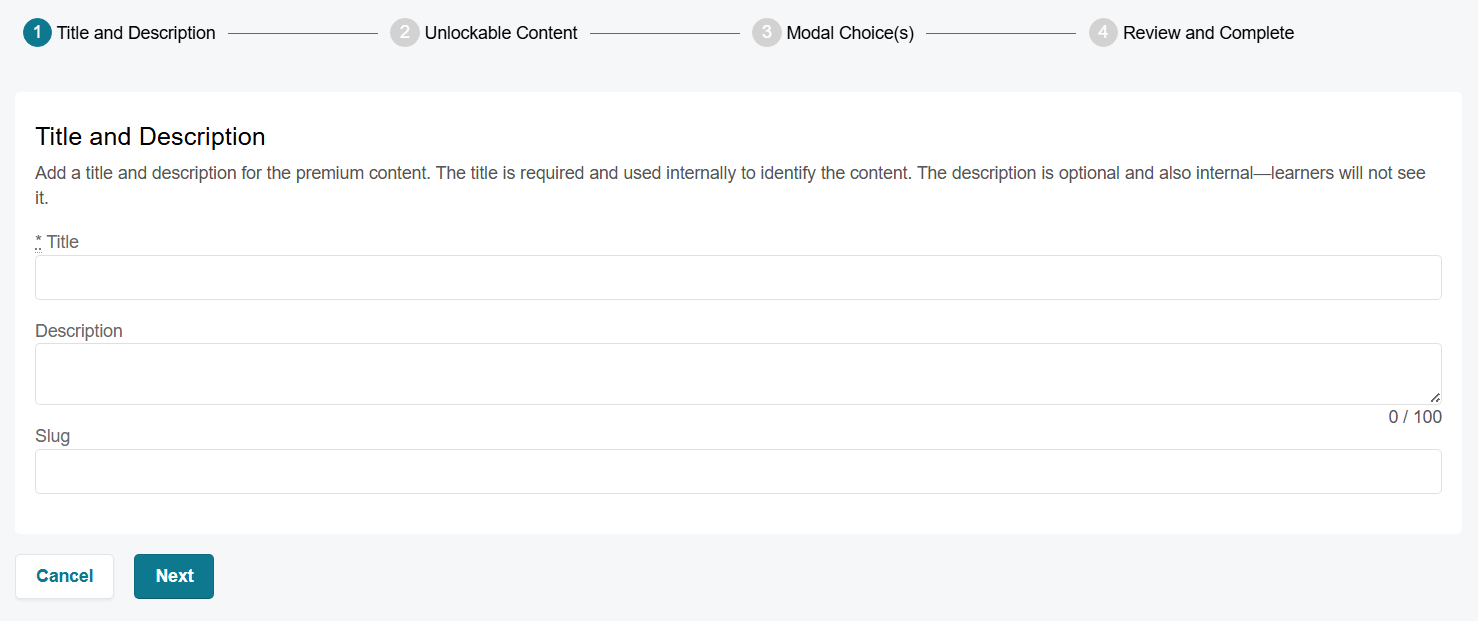Go to the 'Unlockable Content' step label
The image size is (1478, 621).
[x=501, y=33]
